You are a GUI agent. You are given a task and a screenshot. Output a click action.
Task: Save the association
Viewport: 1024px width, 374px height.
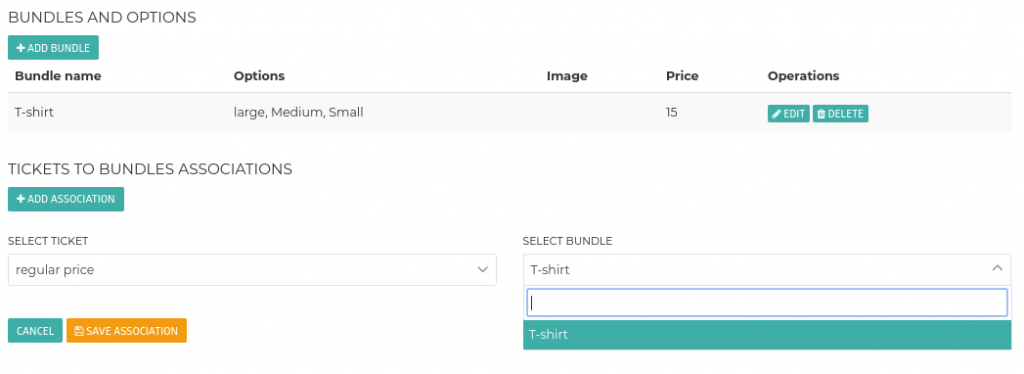tap(127, 331)
